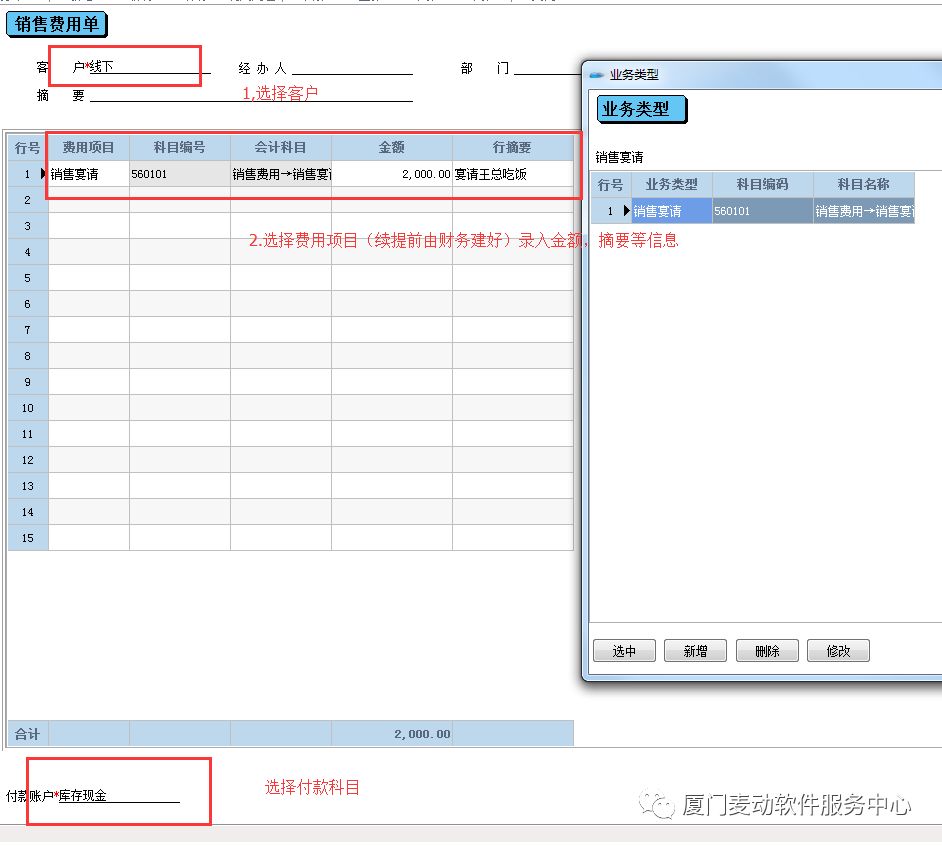This screenshot has height=846, width=942.
Task: Click the 业务类型 dialog title bar icon
Action: coord(597,75)
